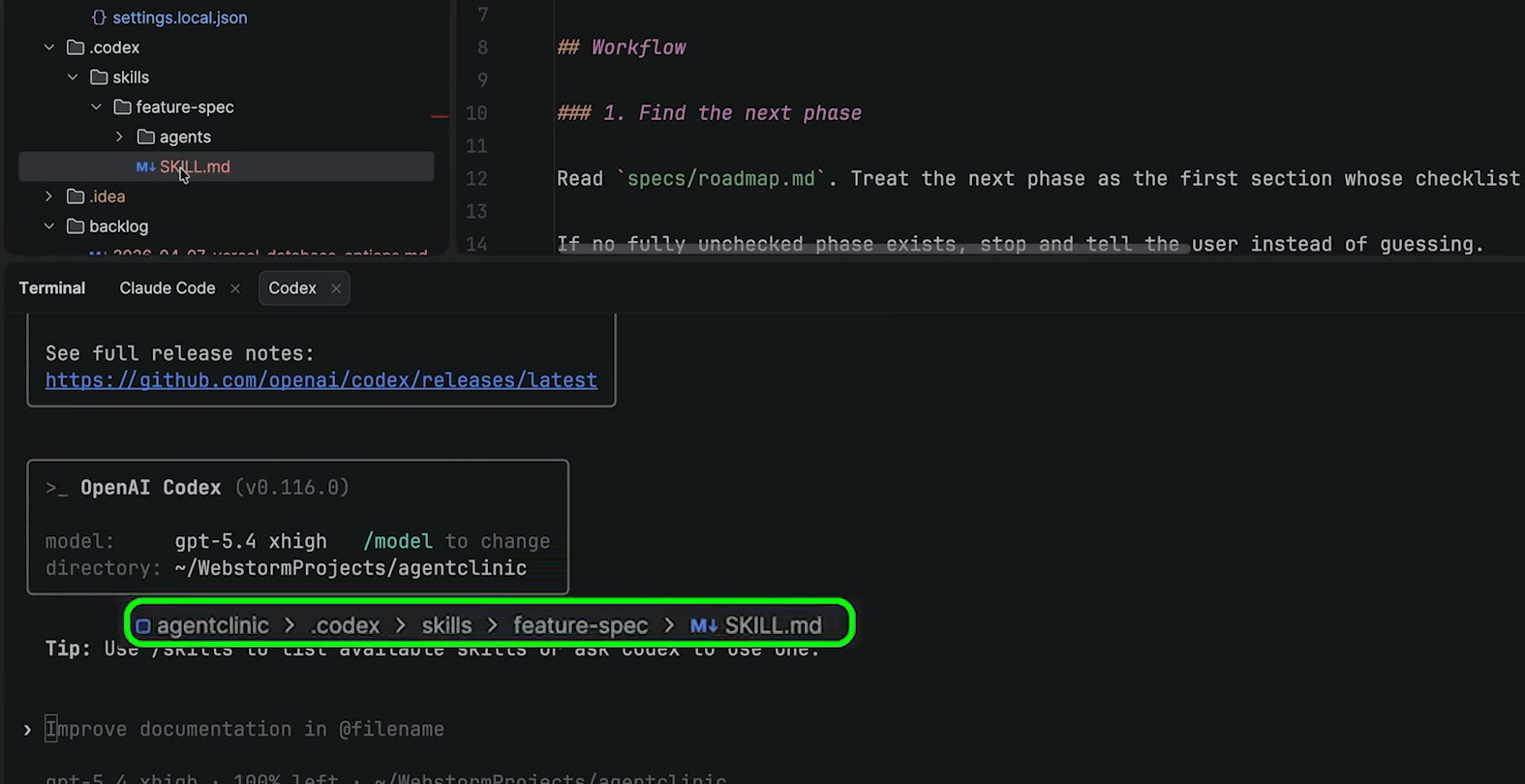Click the .codex folder icon

tap(76, 47)
